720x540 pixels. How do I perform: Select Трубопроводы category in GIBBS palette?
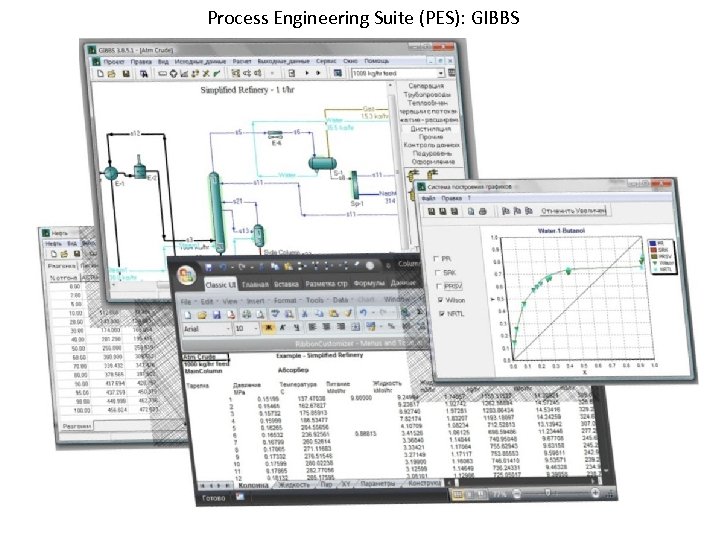428,95
